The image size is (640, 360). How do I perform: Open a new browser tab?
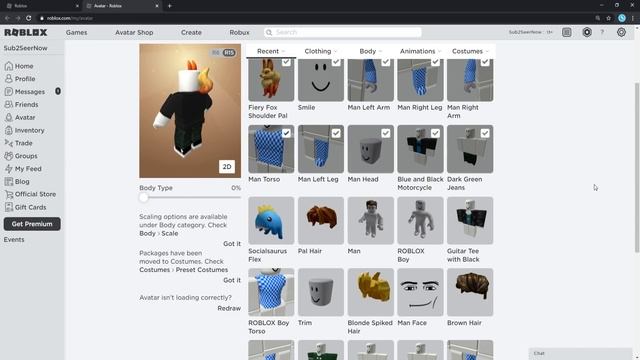click(169, 6)
